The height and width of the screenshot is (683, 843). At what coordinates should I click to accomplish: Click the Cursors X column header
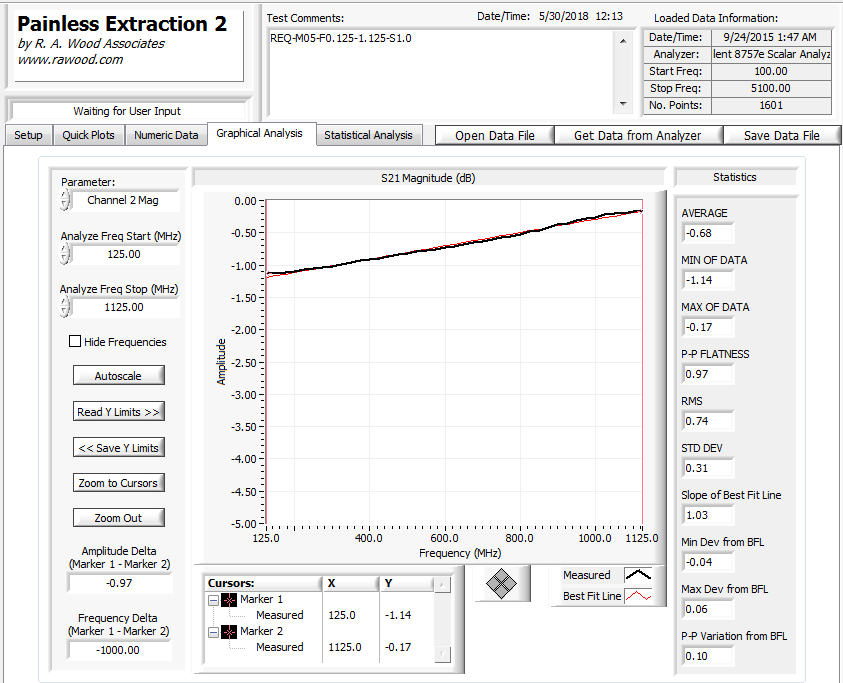pyautogui.click(x=351, y=584)
